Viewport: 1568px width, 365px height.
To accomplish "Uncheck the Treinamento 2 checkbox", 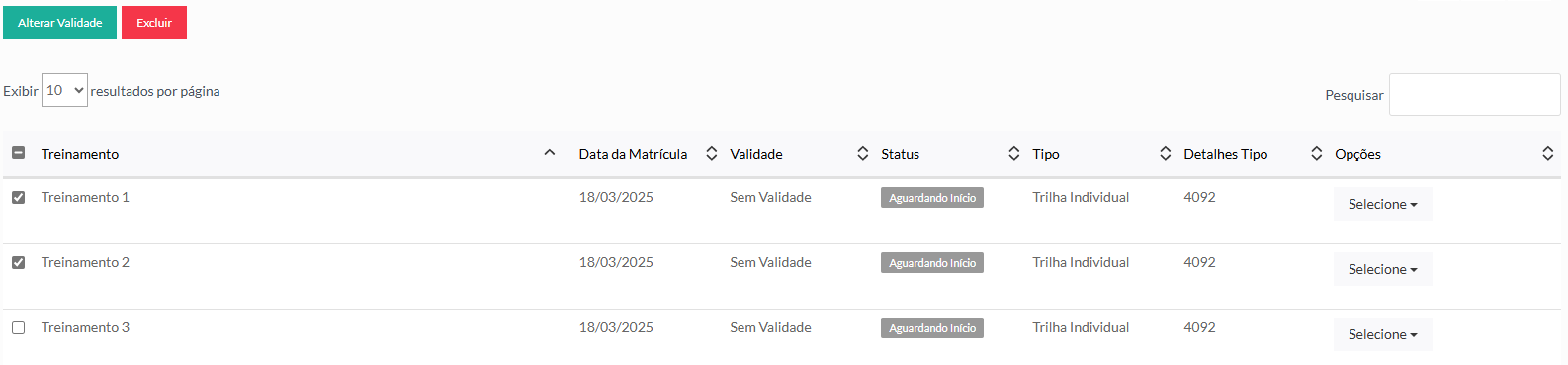I will click(18, 262).
